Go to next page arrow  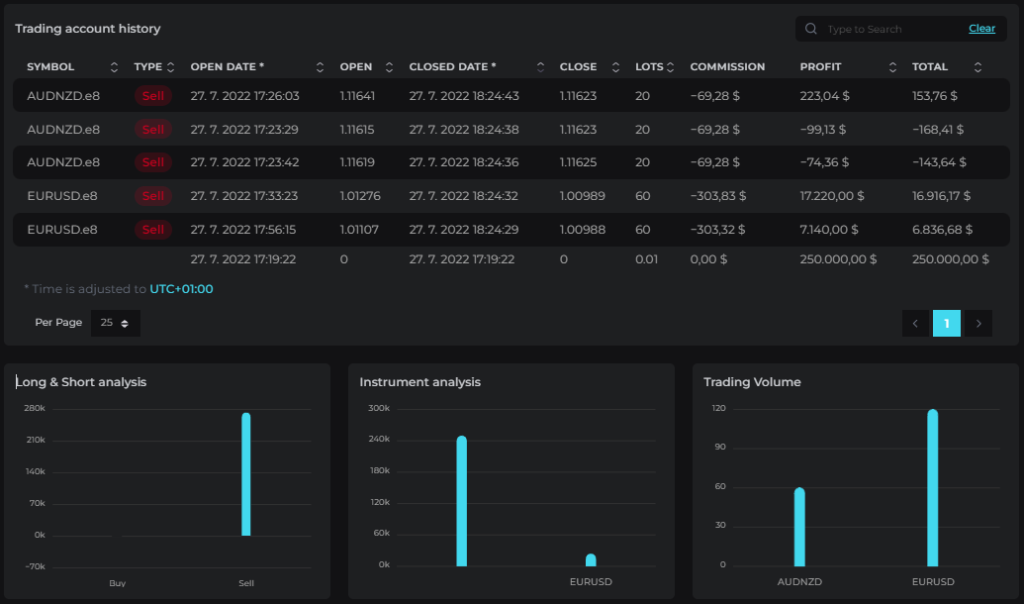pyautogui.click(x=978, y=323)
